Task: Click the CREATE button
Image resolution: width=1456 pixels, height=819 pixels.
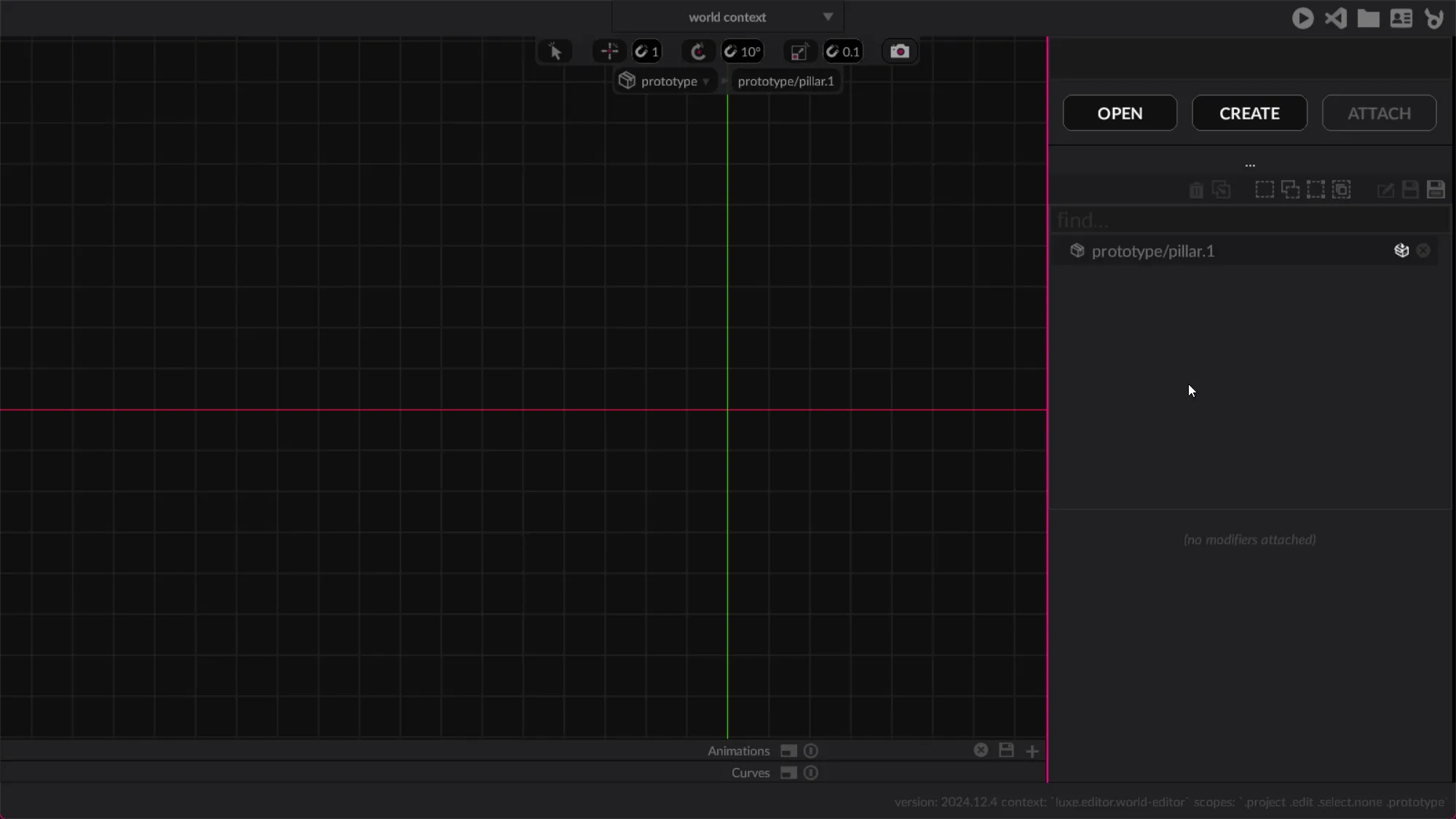Action: pos(1249,113)
